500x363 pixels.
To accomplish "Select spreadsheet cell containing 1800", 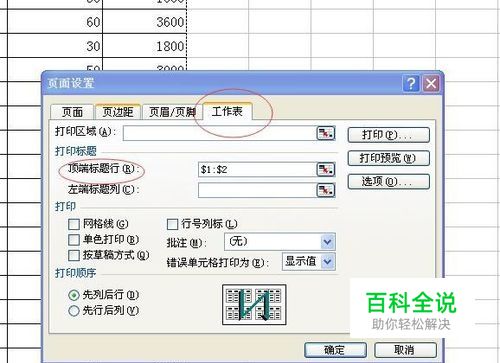I will click(145, 46).
